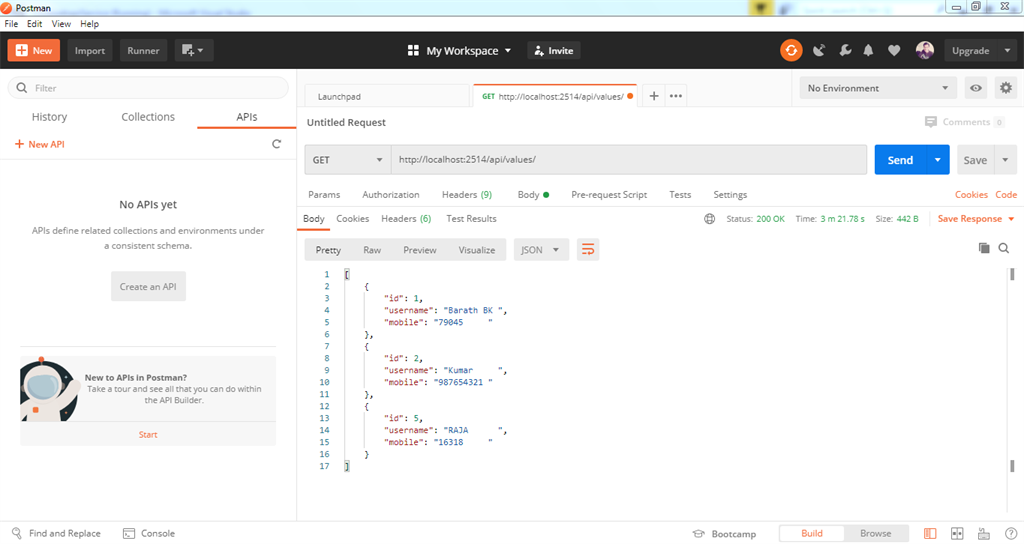This screenshot has width=1024, height=544.
Task: Open the GET method dropdown
Action: coord(348,160)
